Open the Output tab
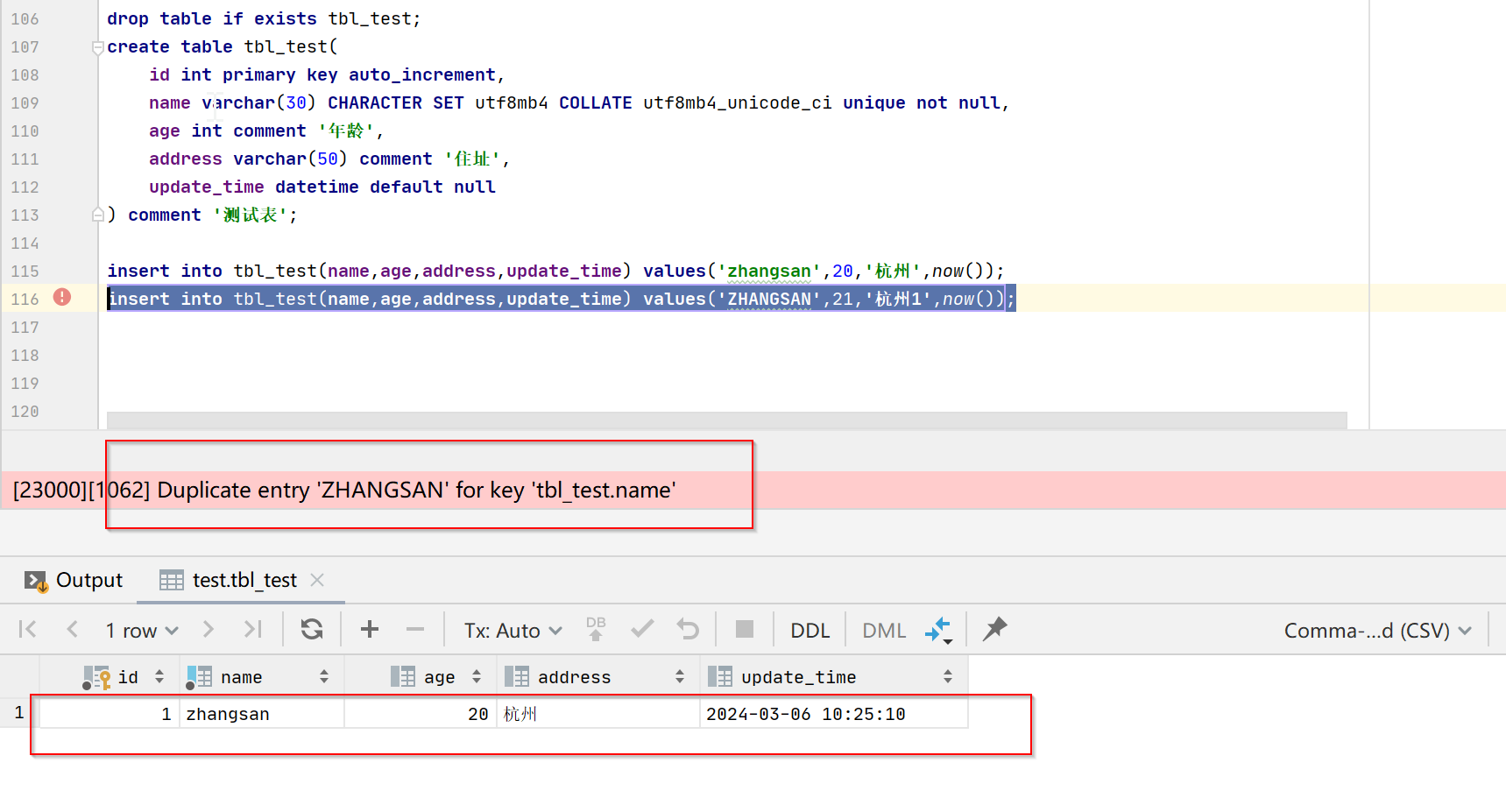This screenshot has width=1506, height=812. click(74, 580)
